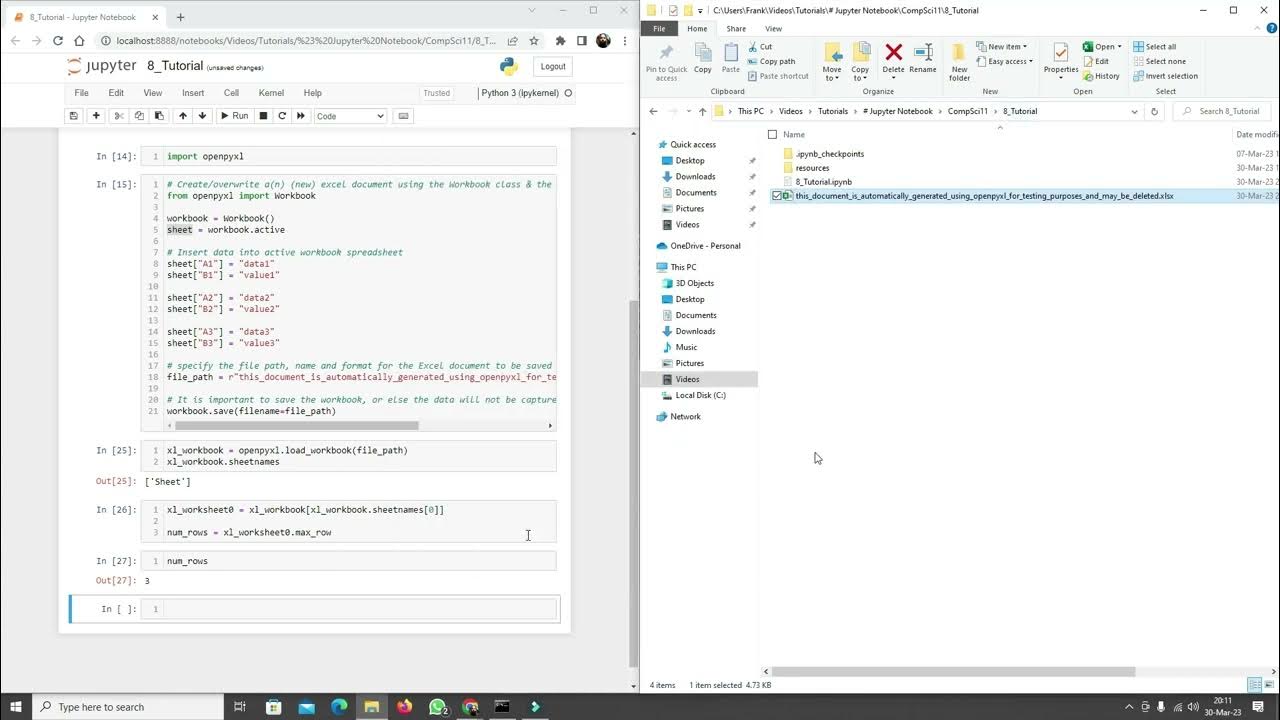Collapse the Explorer ribbon chevron
The width and height of the screenshot is (1280, 720).
[1258, 28]
